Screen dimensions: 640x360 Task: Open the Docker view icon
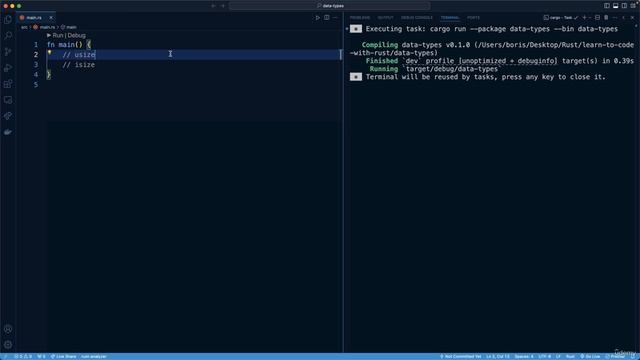pyautogui.click(x=8, y=132)
